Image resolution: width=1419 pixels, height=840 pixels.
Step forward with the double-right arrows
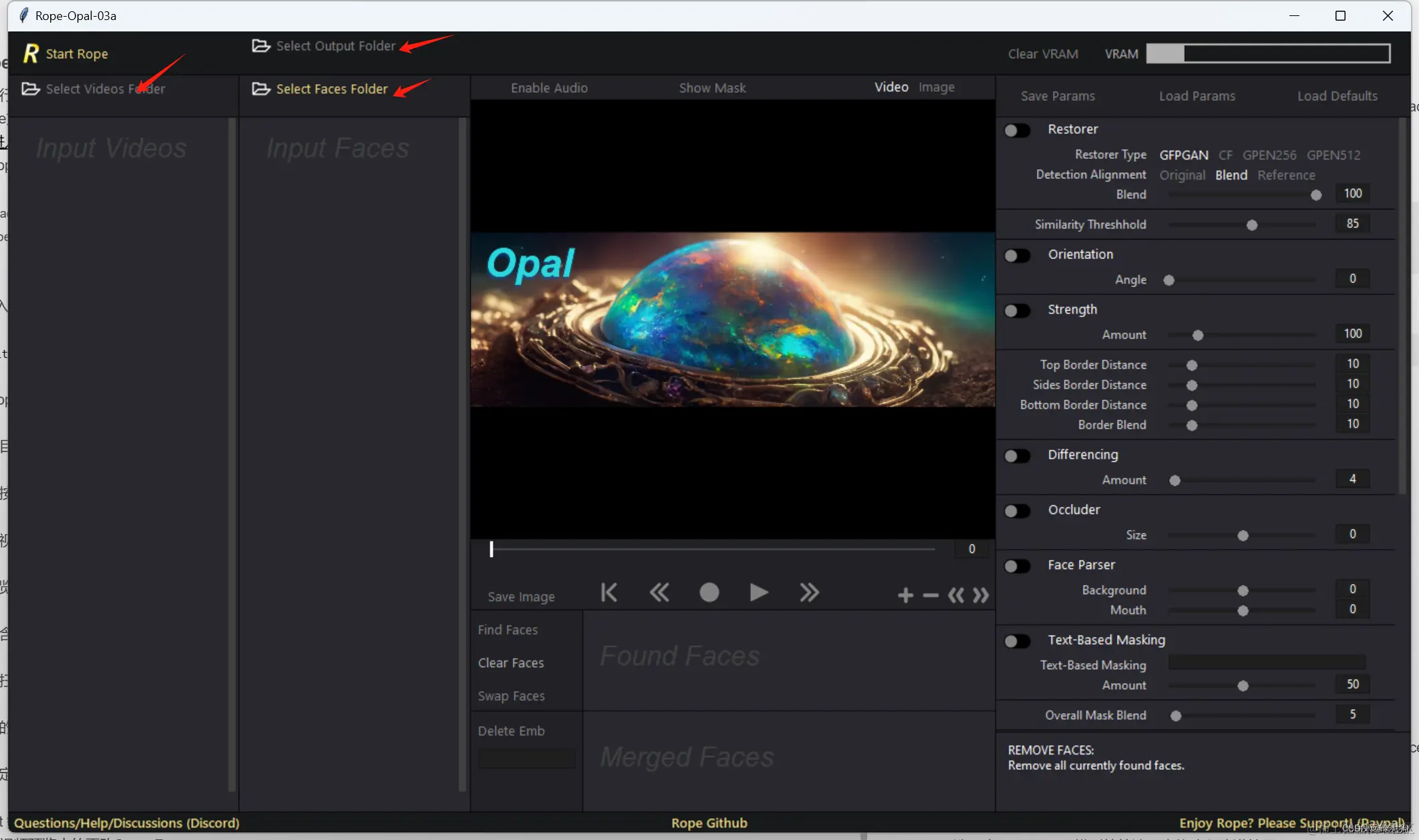tap(809, 593)
